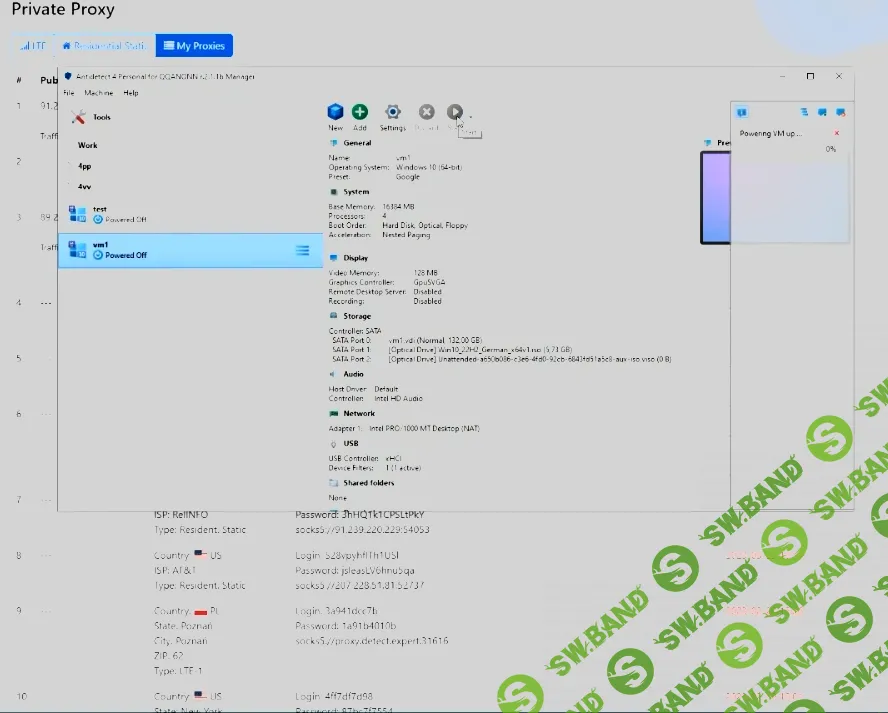888x713 pixels.
Task: Expand the Start button dropdown arrow
Action: (470, 116)
